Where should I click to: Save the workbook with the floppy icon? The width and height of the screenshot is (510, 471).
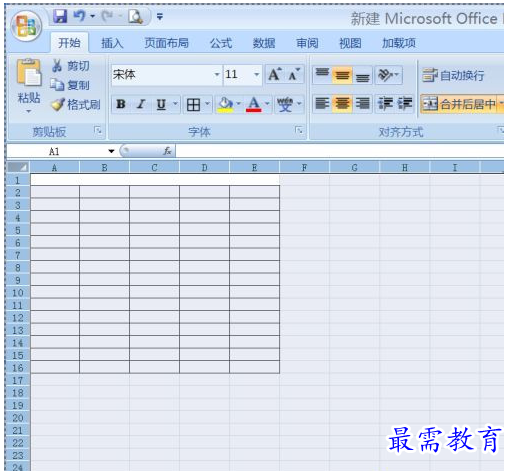coord(60,16)
